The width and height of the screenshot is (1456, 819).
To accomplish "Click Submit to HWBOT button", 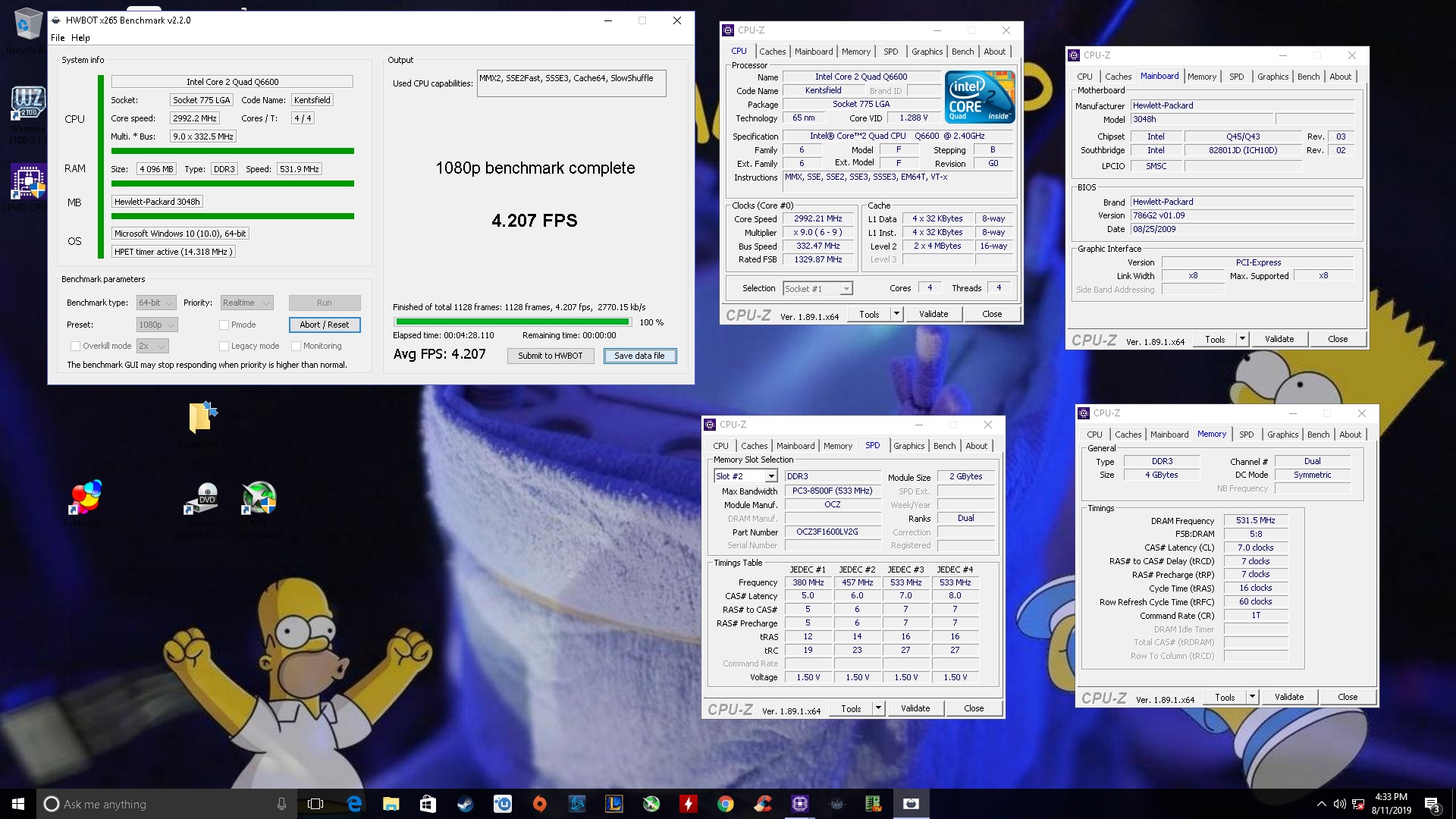I will (551, 356).
